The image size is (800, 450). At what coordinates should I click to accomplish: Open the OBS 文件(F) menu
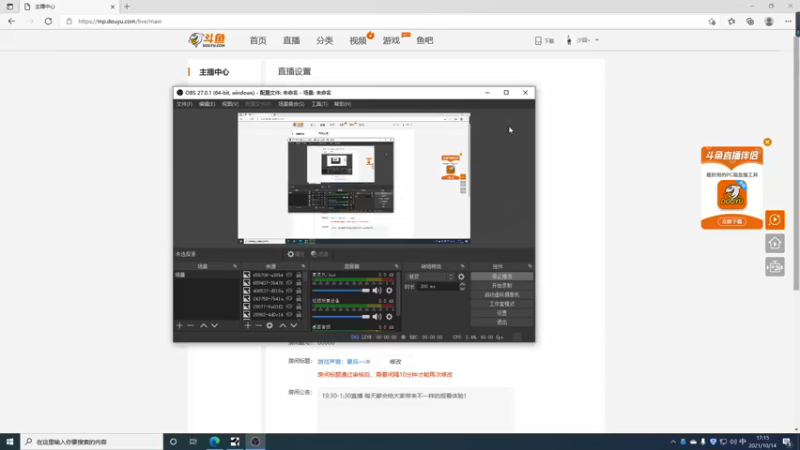pos(184,104)
